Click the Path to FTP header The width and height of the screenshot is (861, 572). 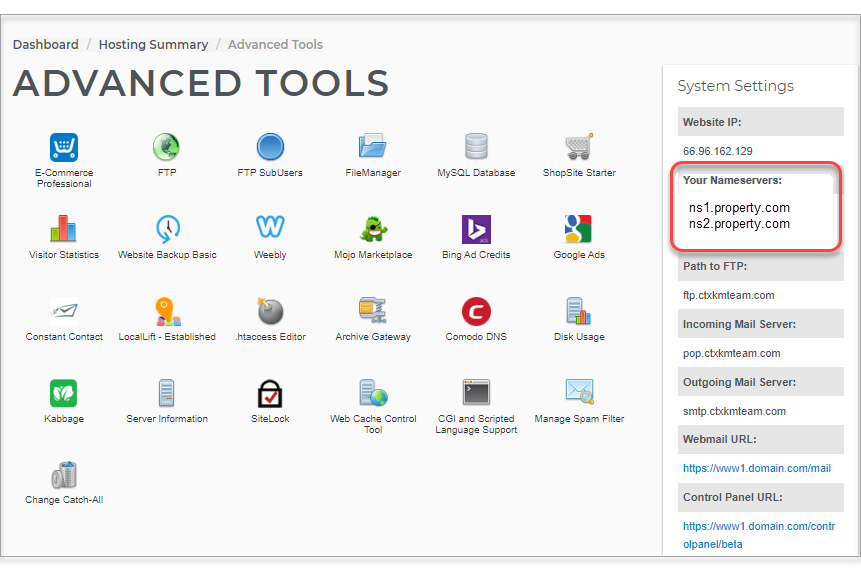(x=761, y=266)
